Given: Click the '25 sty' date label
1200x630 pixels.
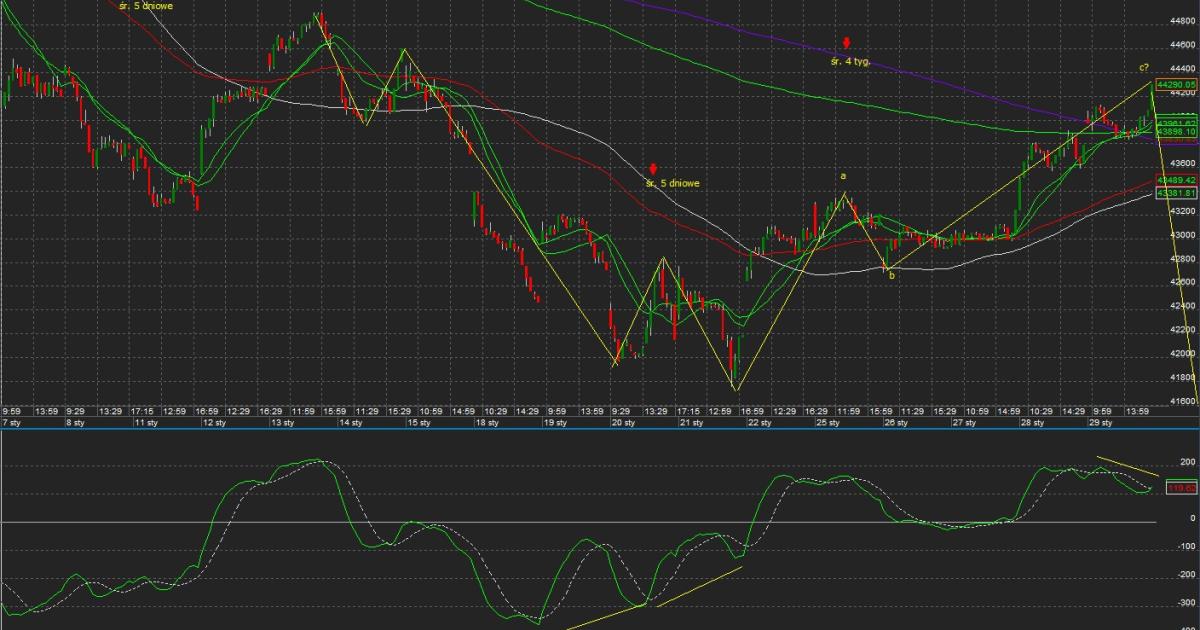Looking at the screenshot, I should tap(828, 423).
